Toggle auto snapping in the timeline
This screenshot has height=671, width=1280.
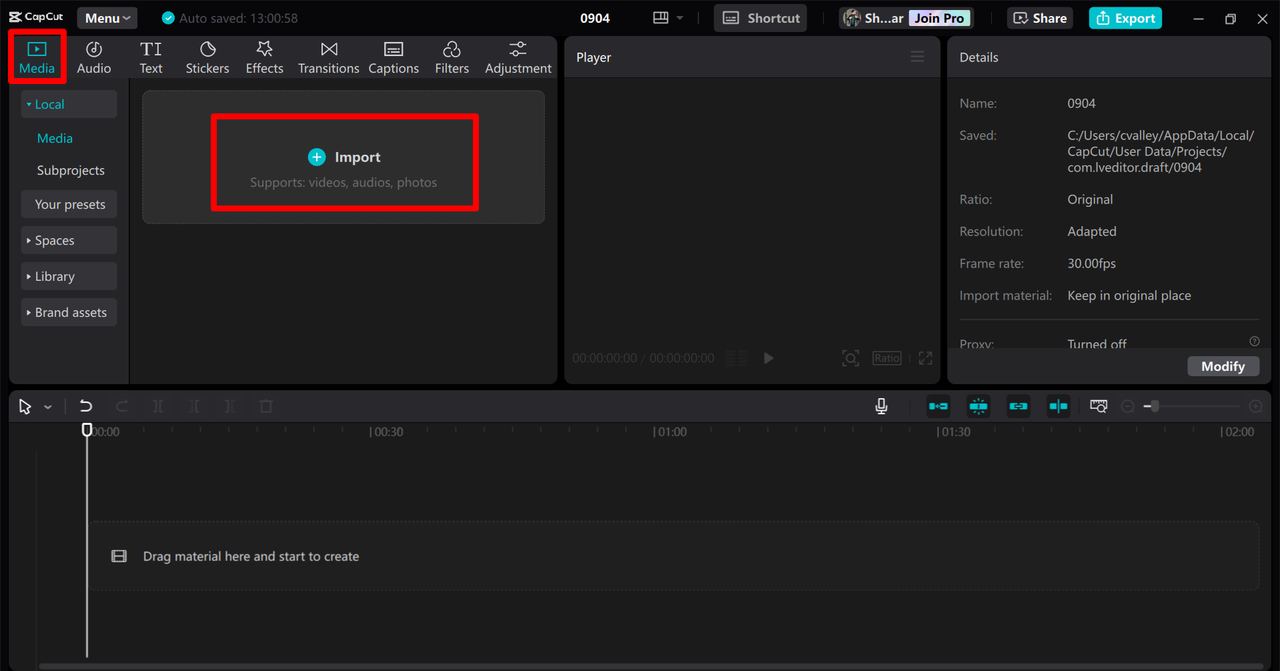tap(978, 406)
